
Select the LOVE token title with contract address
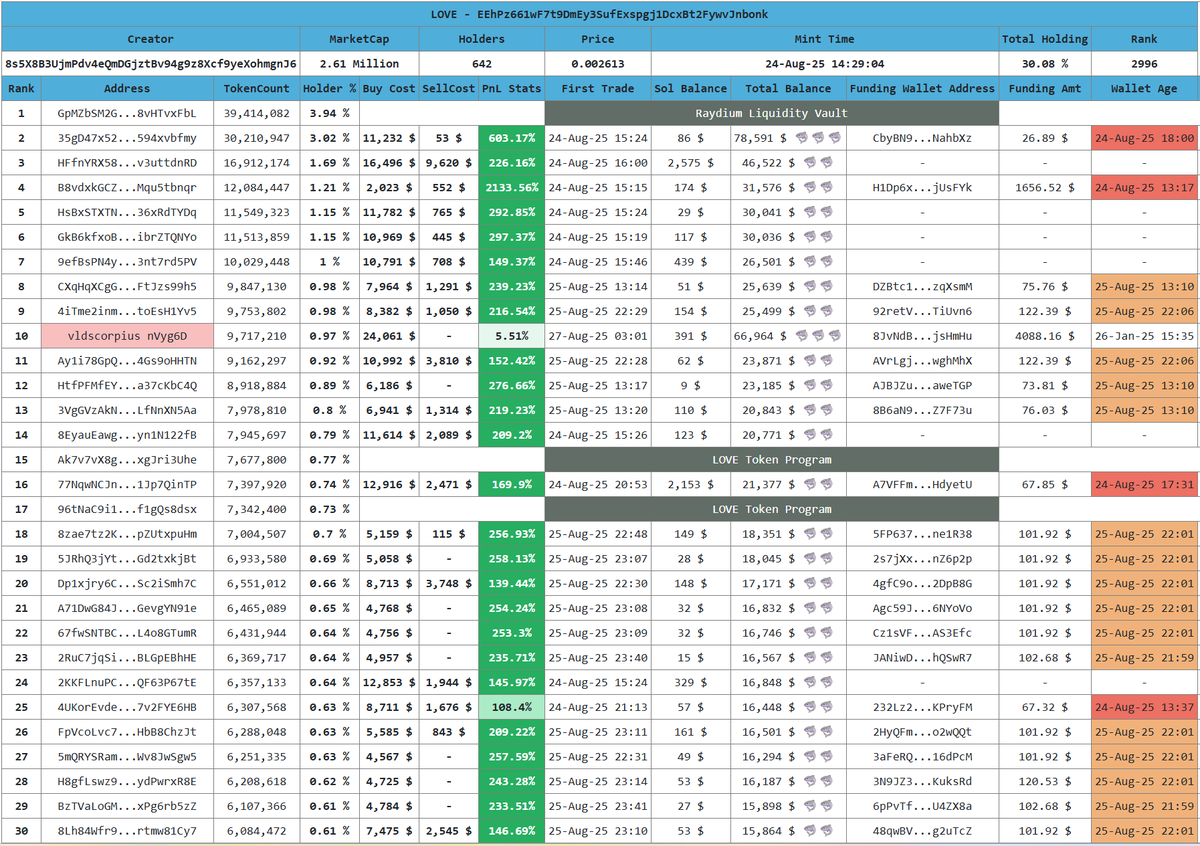[x=600, y=14]
